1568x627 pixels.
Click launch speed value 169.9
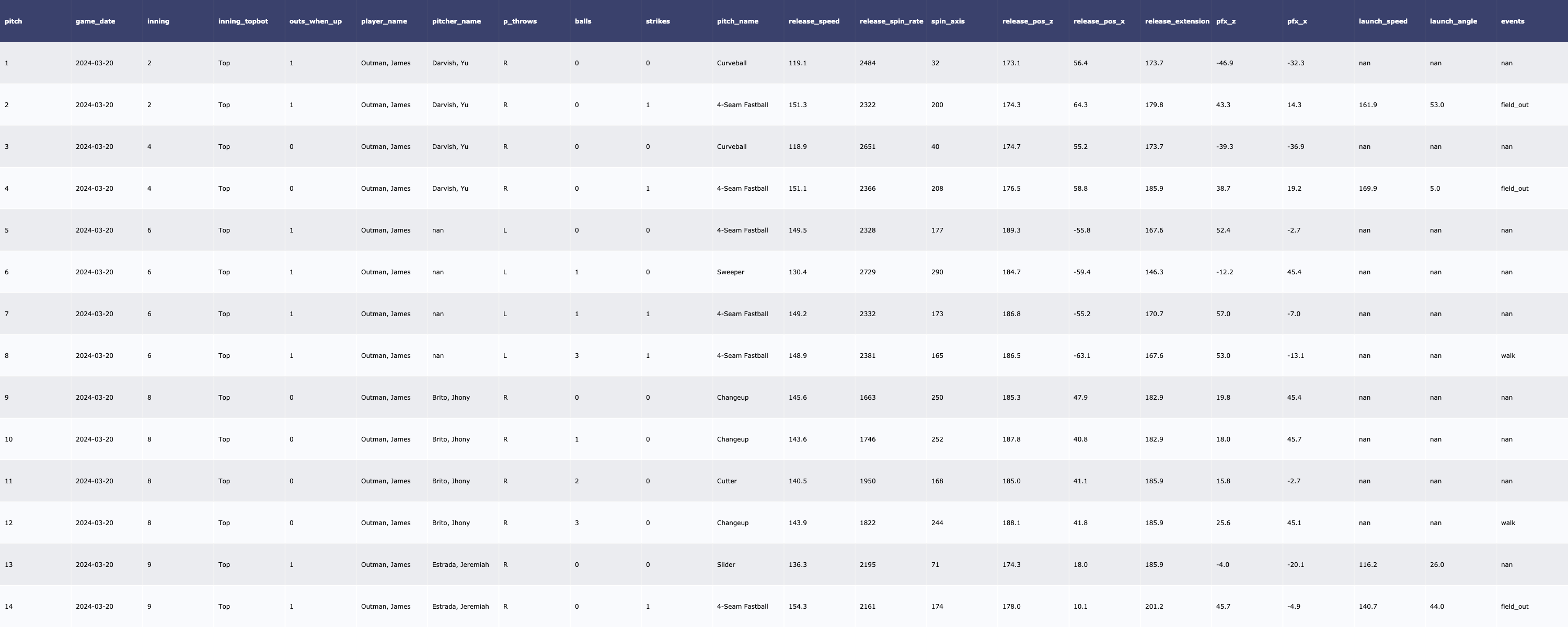point(1367,189)
